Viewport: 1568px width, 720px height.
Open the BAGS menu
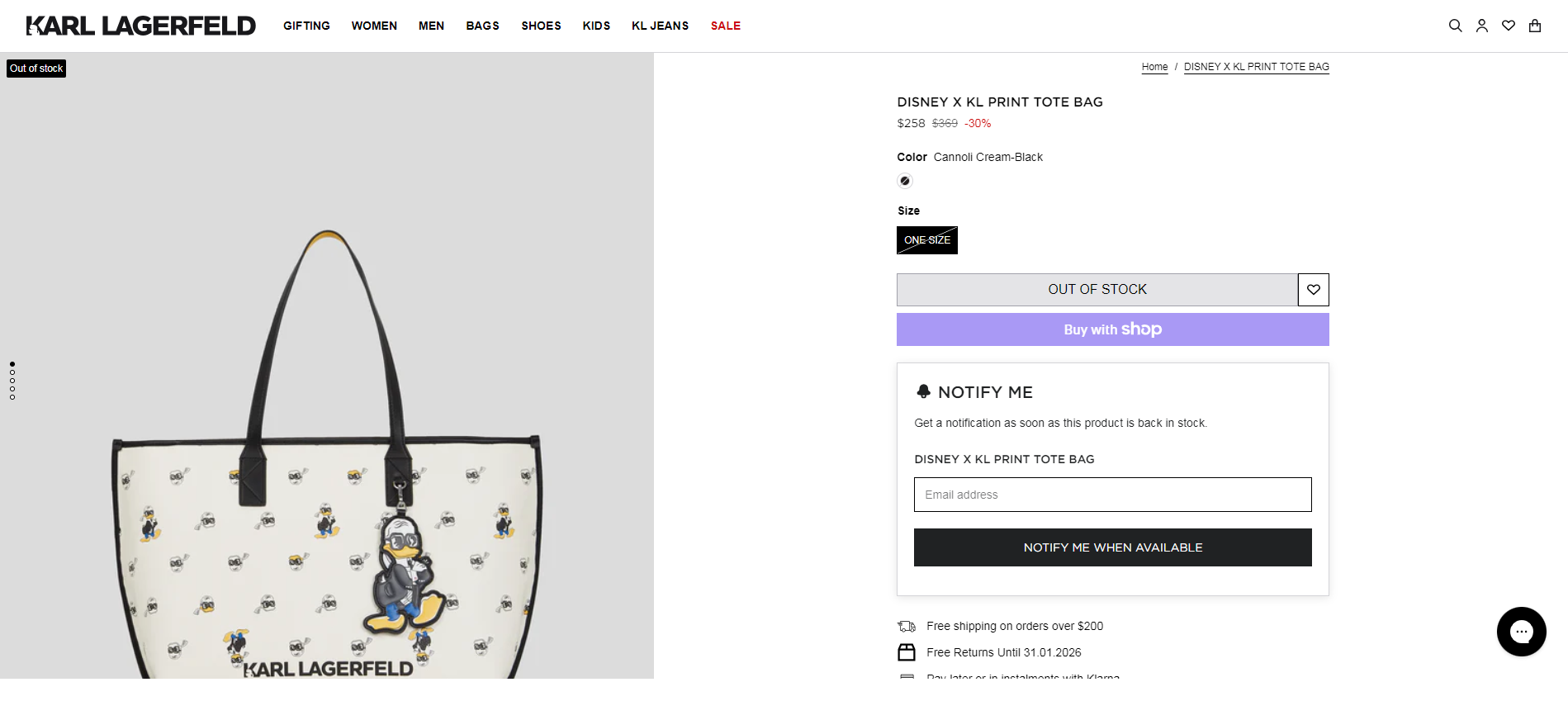(482, 26)
